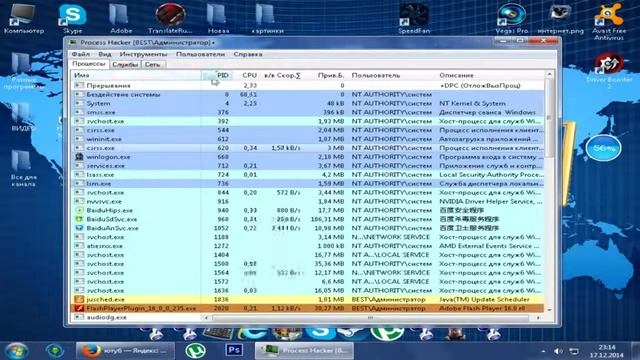This screenshot has height=360, width=640.
Task: Select the System process row
Action: pyautogui.click(x=308, y=103)
